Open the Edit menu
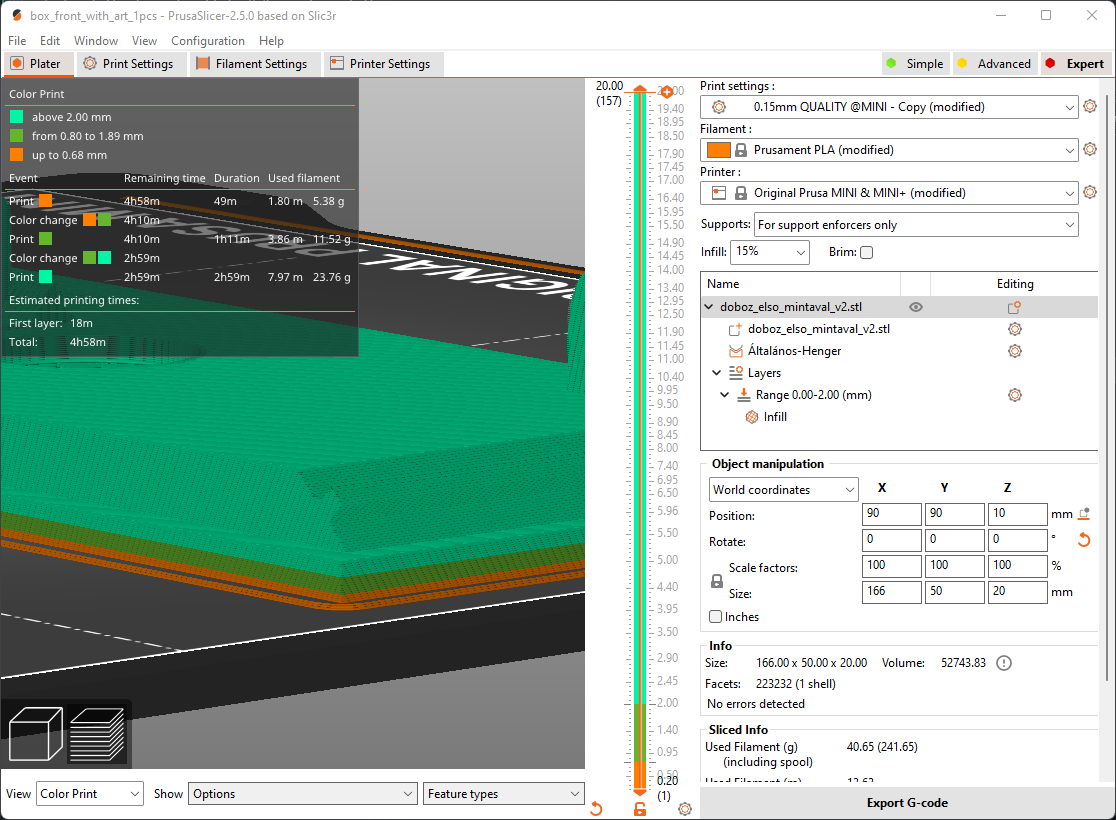 point(50,41)
